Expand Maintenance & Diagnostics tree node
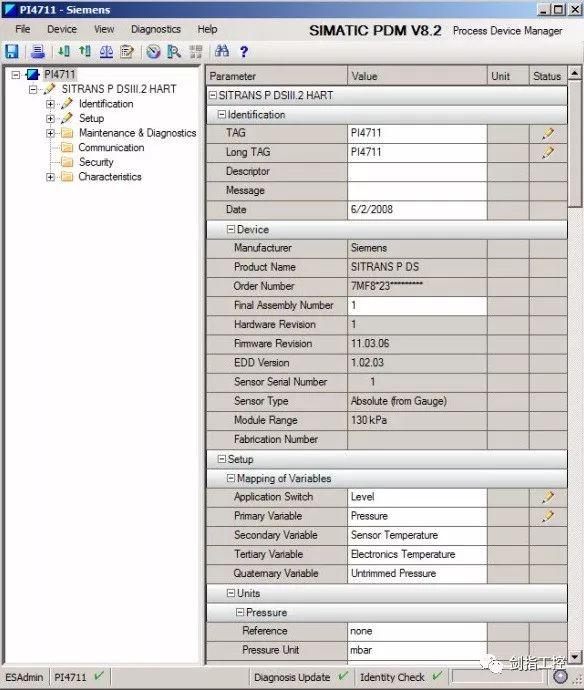584x690 pixels. 50,133
